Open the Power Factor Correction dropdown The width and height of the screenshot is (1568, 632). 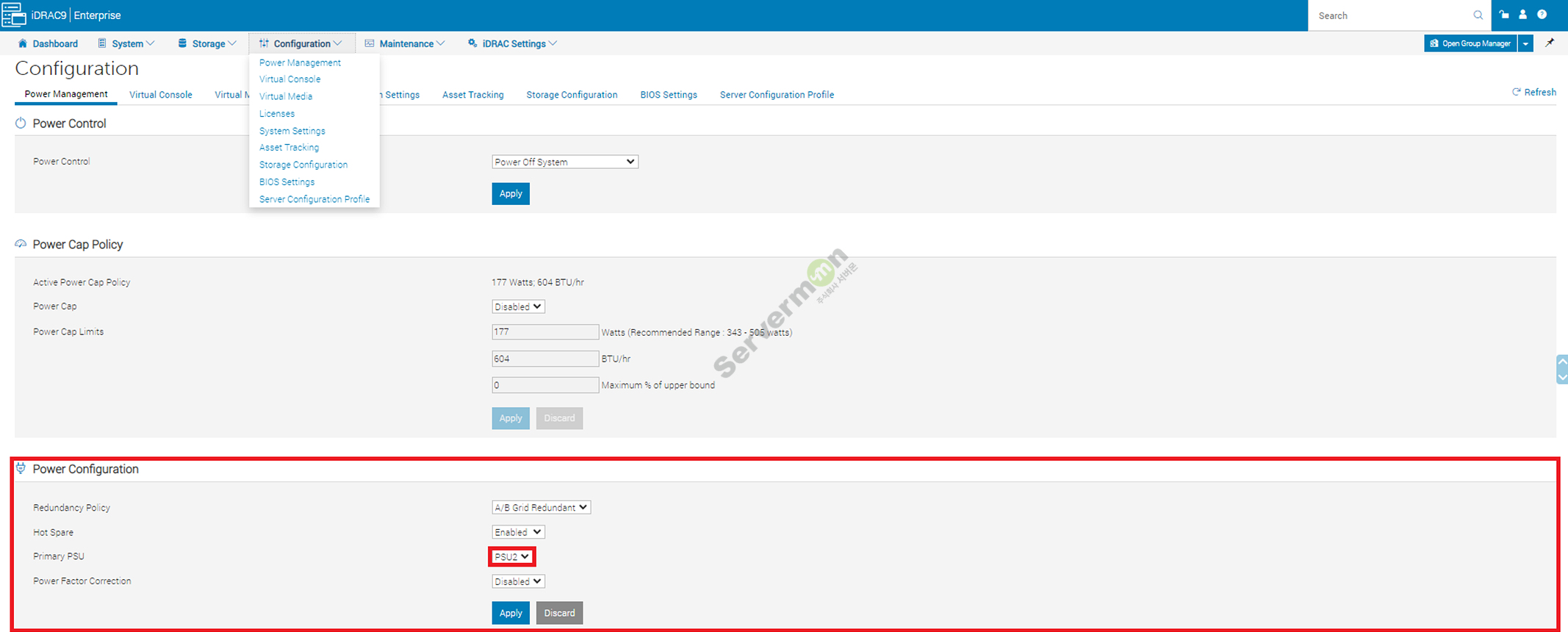click(518, 581)
